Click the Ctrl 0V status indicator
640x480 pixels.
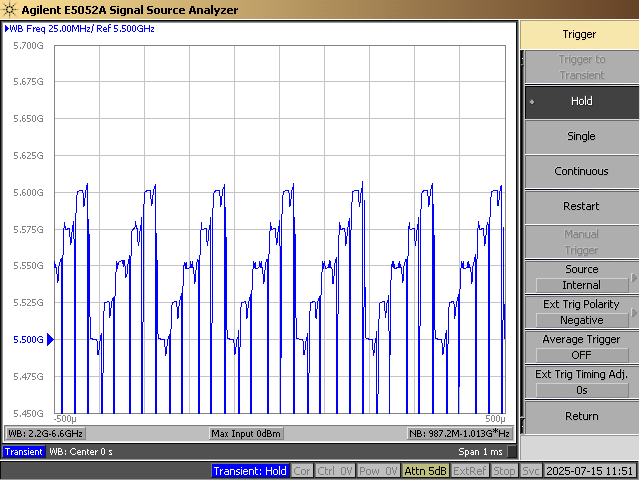tap(335, 471)
